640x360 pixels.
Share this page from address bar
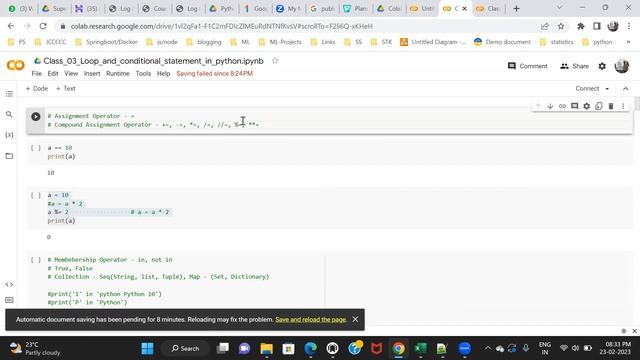click(x=544, y=26)
